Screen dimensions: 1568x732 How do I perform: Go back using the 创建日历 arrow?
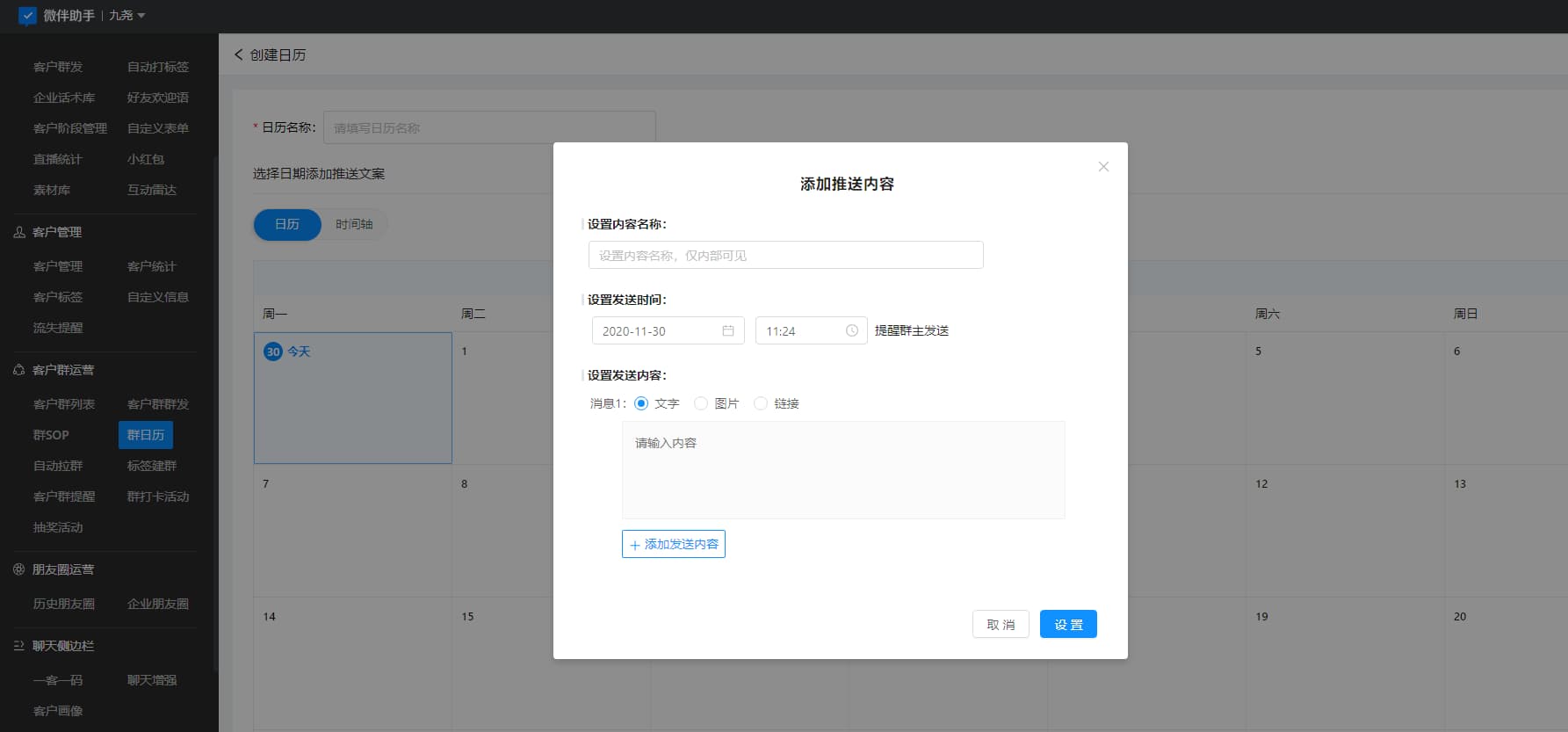238,54
